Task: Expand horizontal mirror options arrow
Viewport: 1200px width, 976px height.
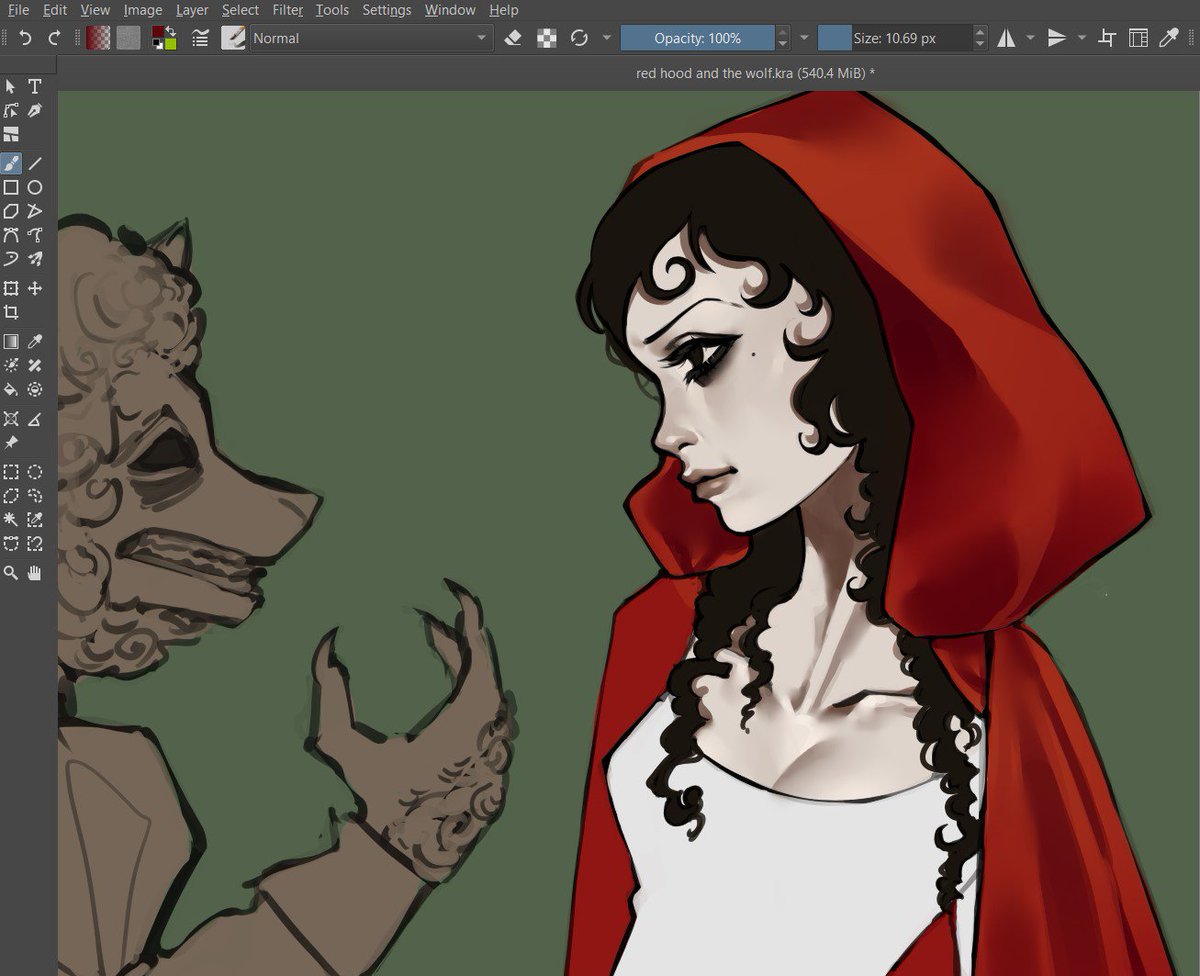Action: click(1030, 38)
